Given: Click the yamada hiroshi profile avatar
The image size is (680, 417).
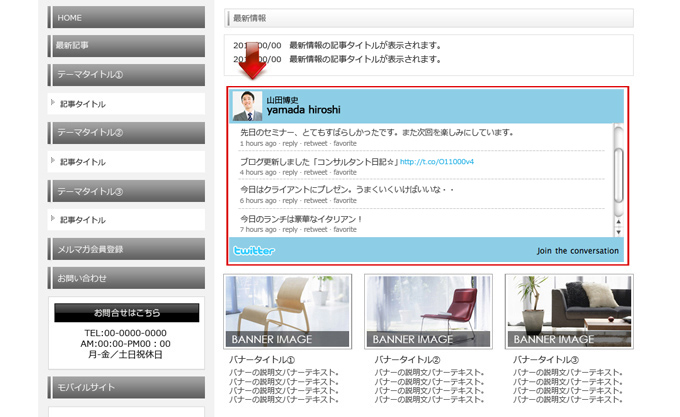Looking at the screenshot, I should tap(247, 106).
